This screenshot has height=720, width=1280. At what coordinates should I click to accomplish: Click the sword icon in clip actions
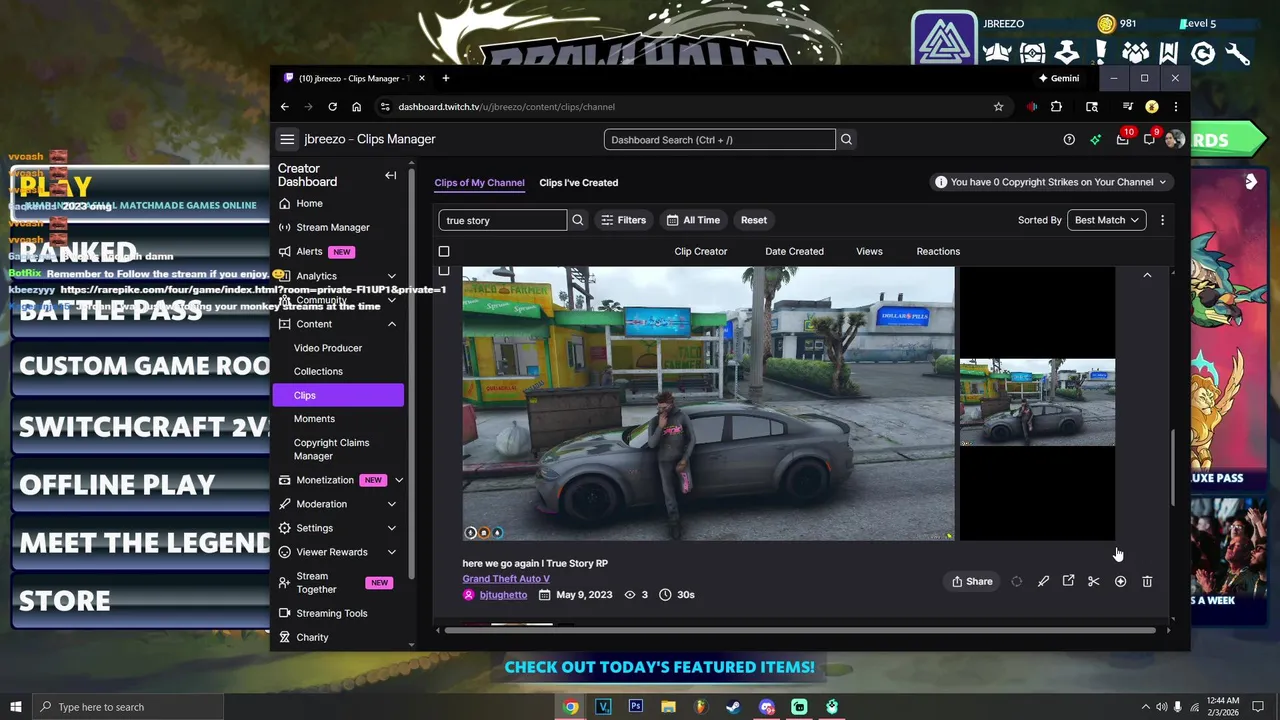pos(1043,581)
